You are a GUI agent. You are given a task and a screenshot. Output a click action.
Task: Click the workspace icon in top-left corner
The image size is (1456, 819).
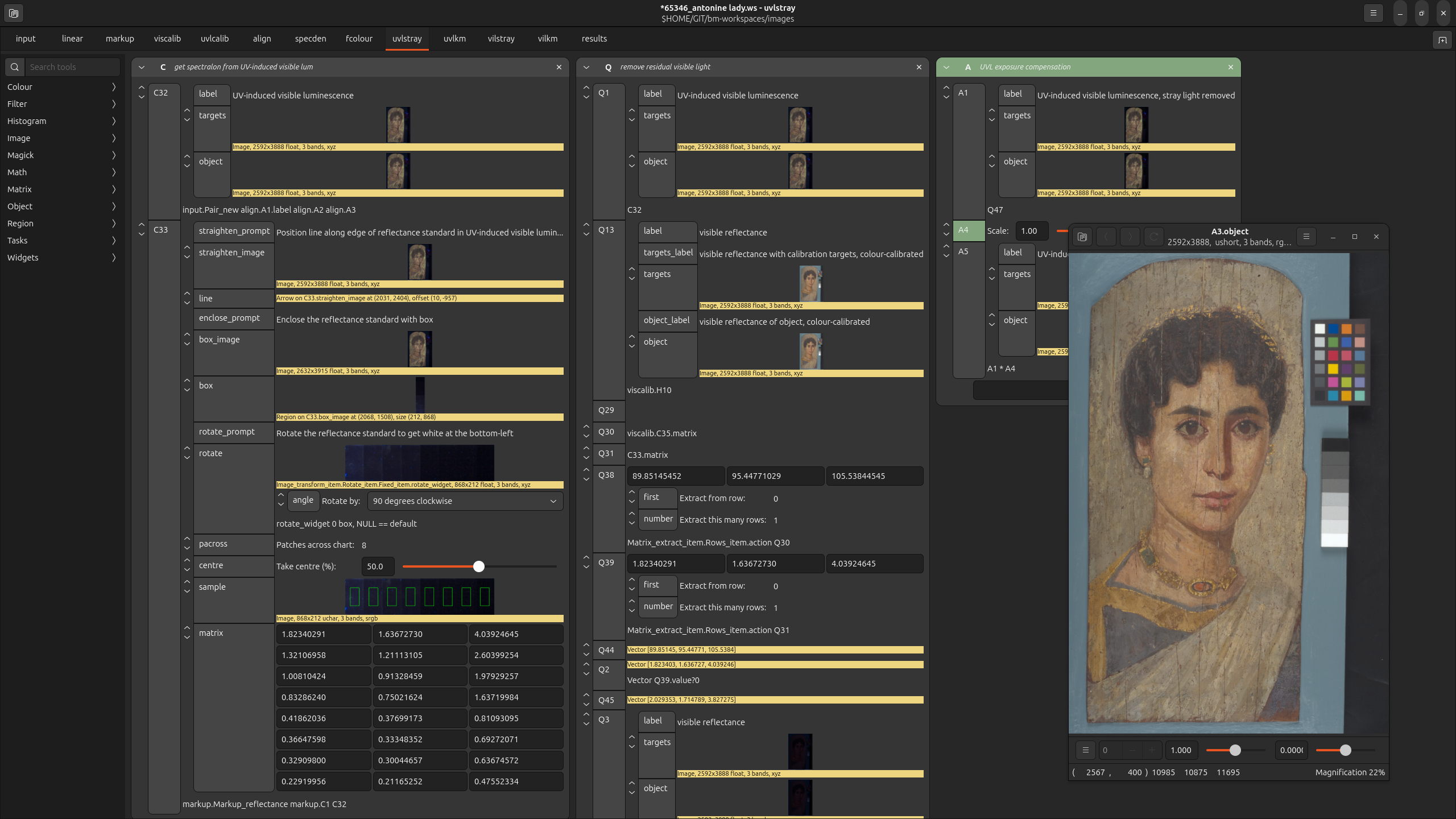[14, 13]
